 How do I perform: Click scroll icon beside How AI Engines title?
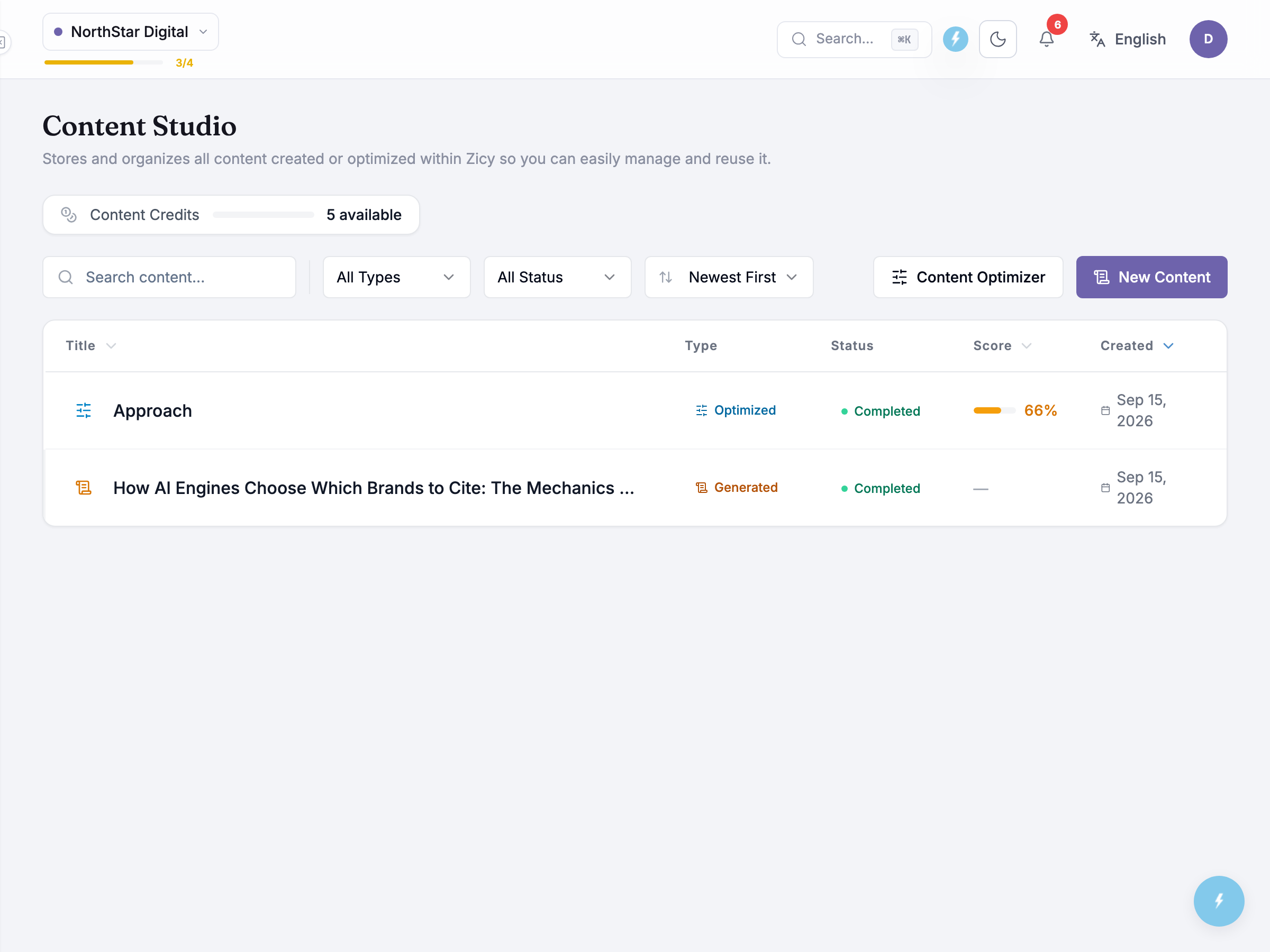(84, 488)
